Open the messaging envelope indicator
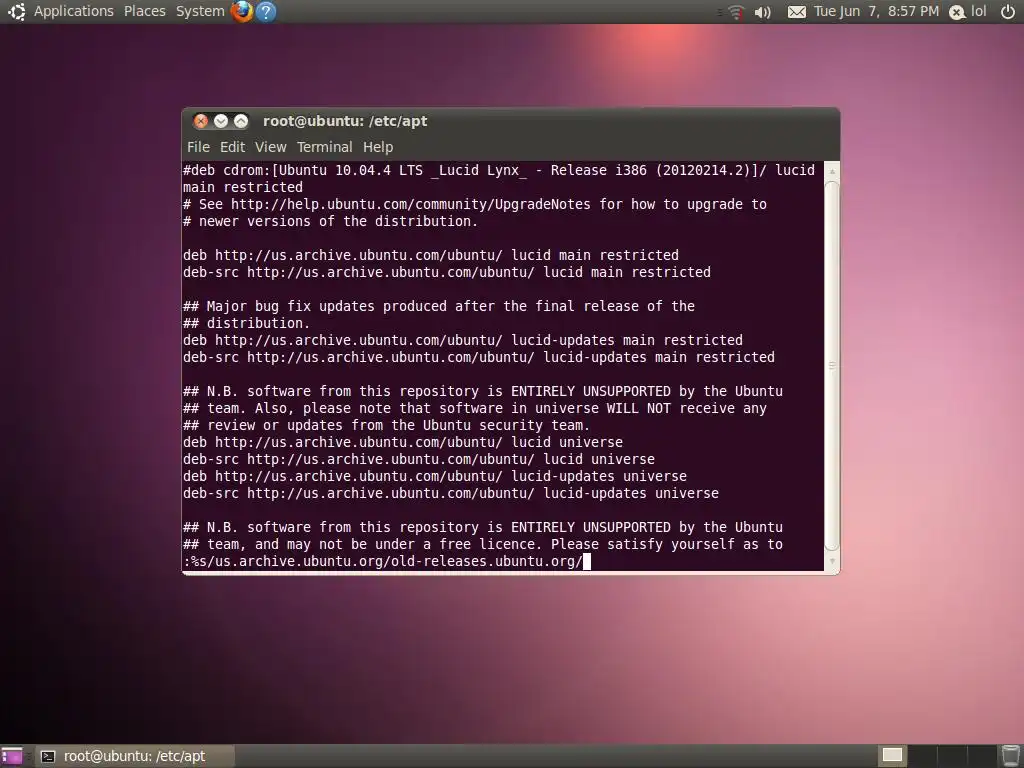1024x768 pixels. pos(796,12)
